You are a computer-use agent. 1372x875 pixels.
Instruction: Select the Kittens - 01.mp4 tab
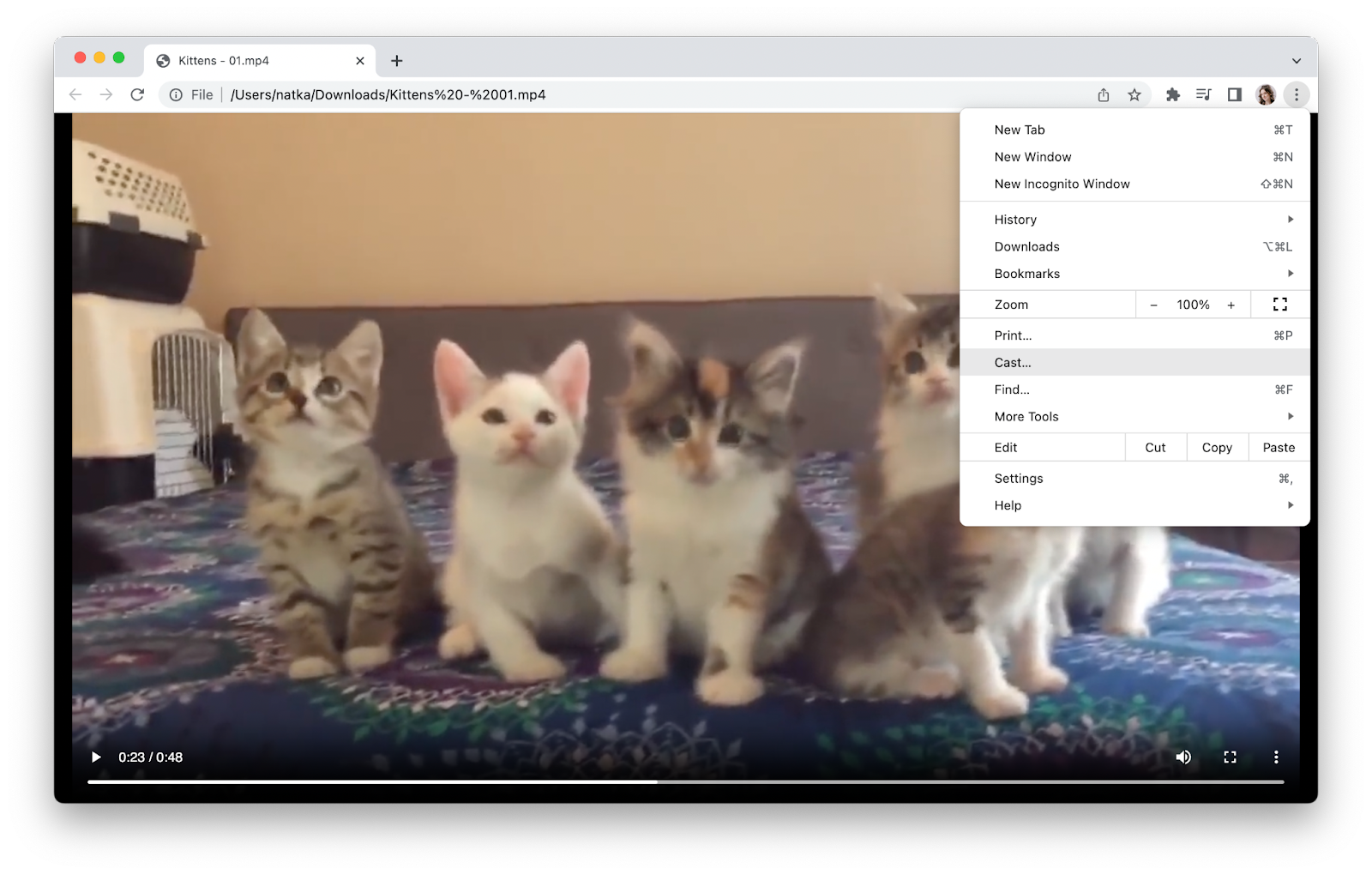[x=260, y=61]
